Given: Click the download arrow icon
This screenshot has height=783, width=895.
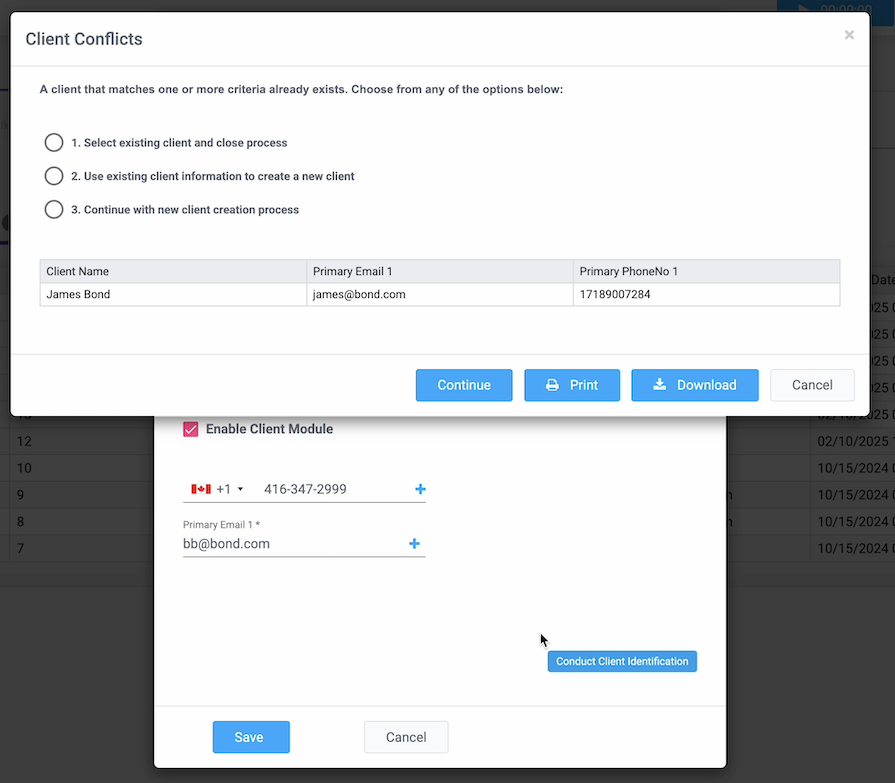Looking at the screenshot, I should (659, 385).
